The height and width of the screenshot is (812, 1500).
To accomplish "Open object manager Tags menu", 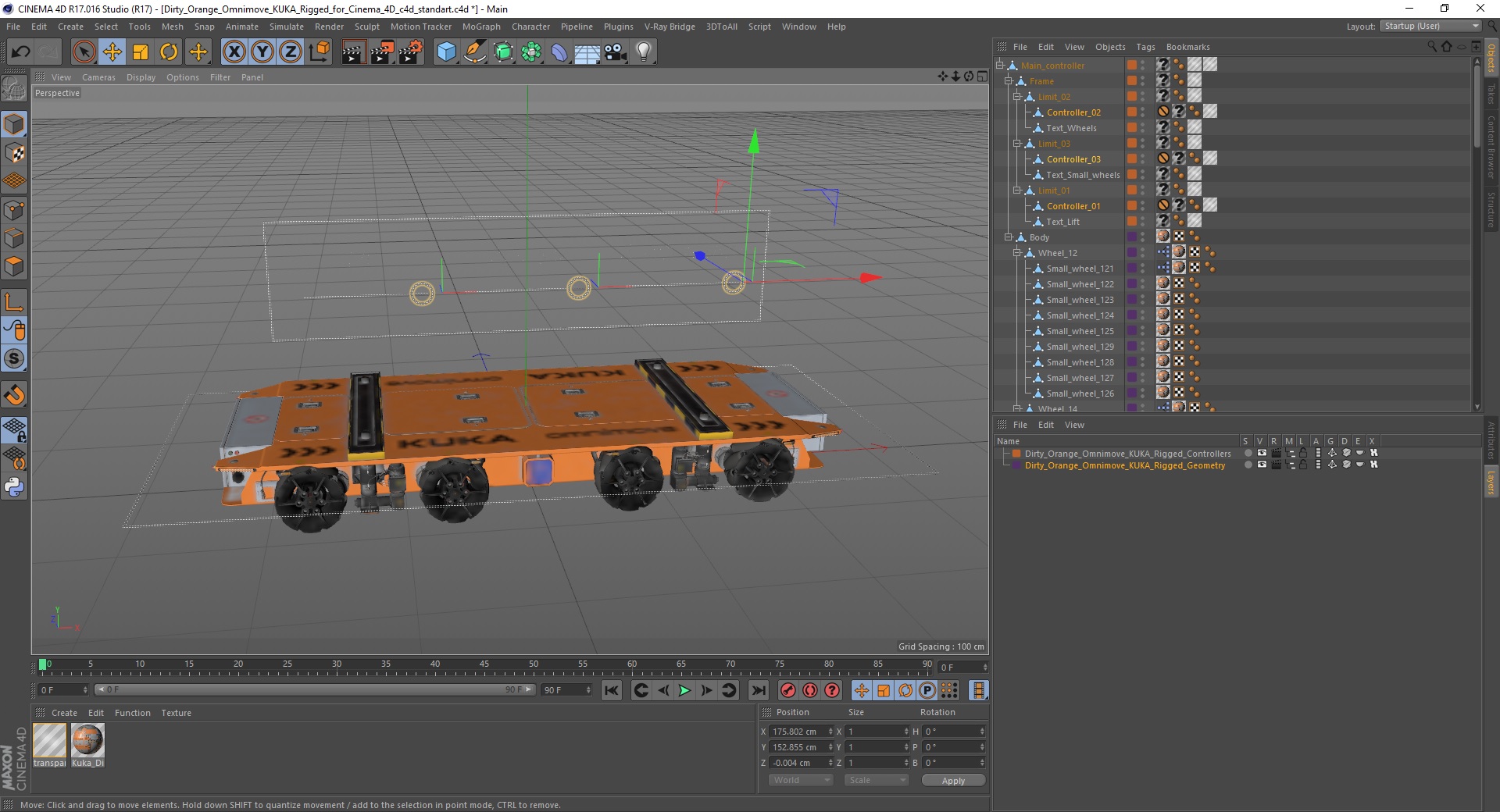I will point(1145,47).
